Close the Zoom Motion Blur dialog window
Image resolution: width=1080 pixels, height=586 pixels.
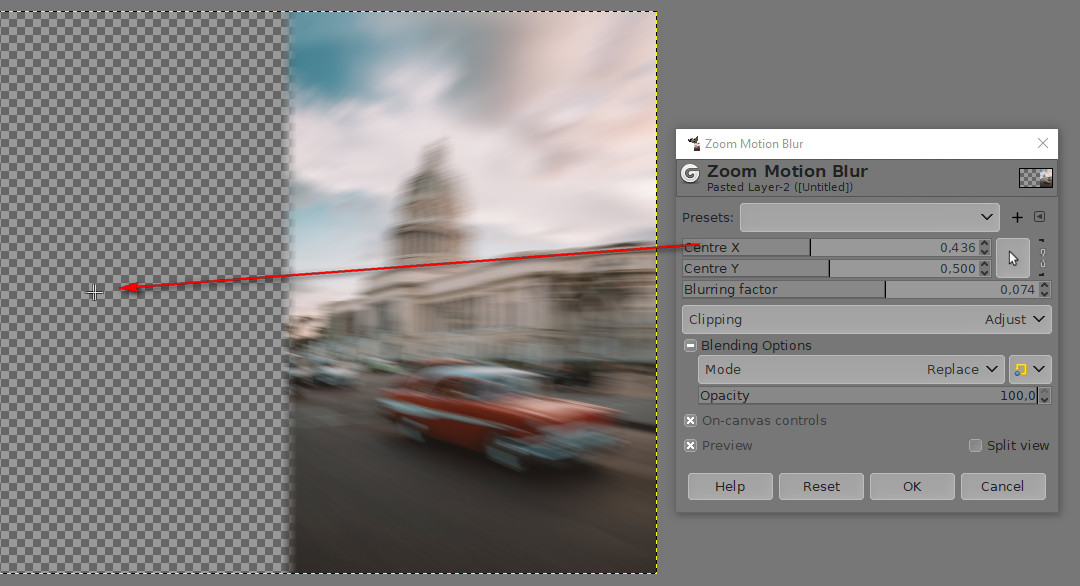[1043, 143]
